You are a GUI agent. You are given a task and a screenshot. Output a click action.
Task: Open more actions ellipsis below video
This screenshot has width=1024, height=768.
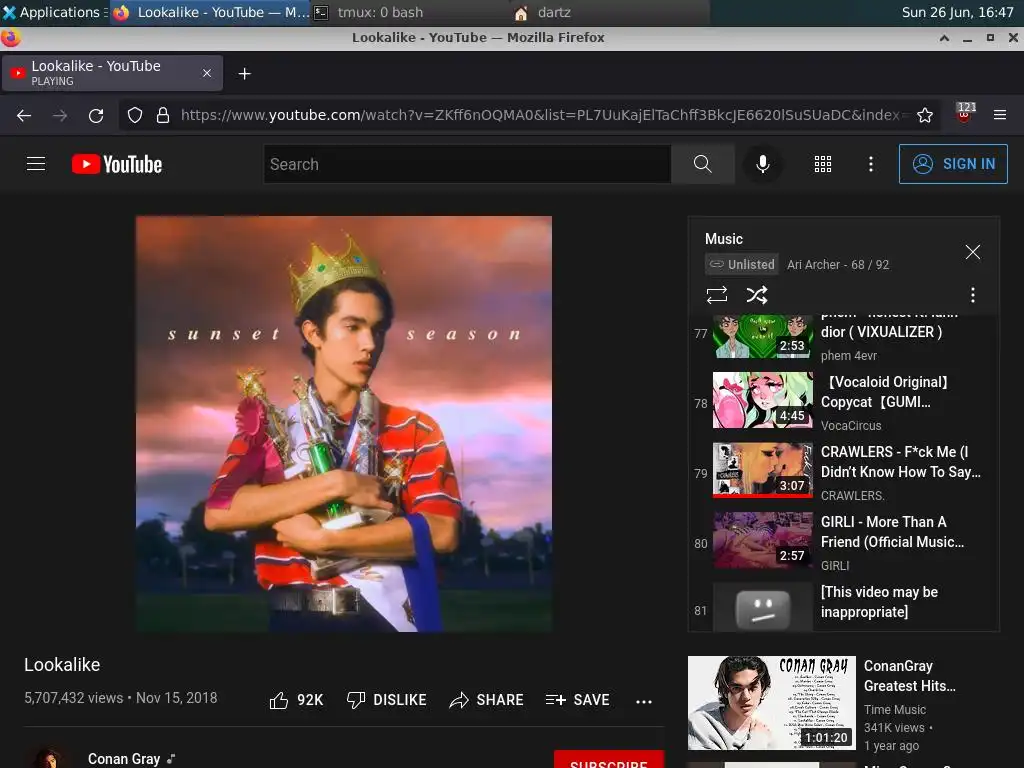(x=644, y=701)
